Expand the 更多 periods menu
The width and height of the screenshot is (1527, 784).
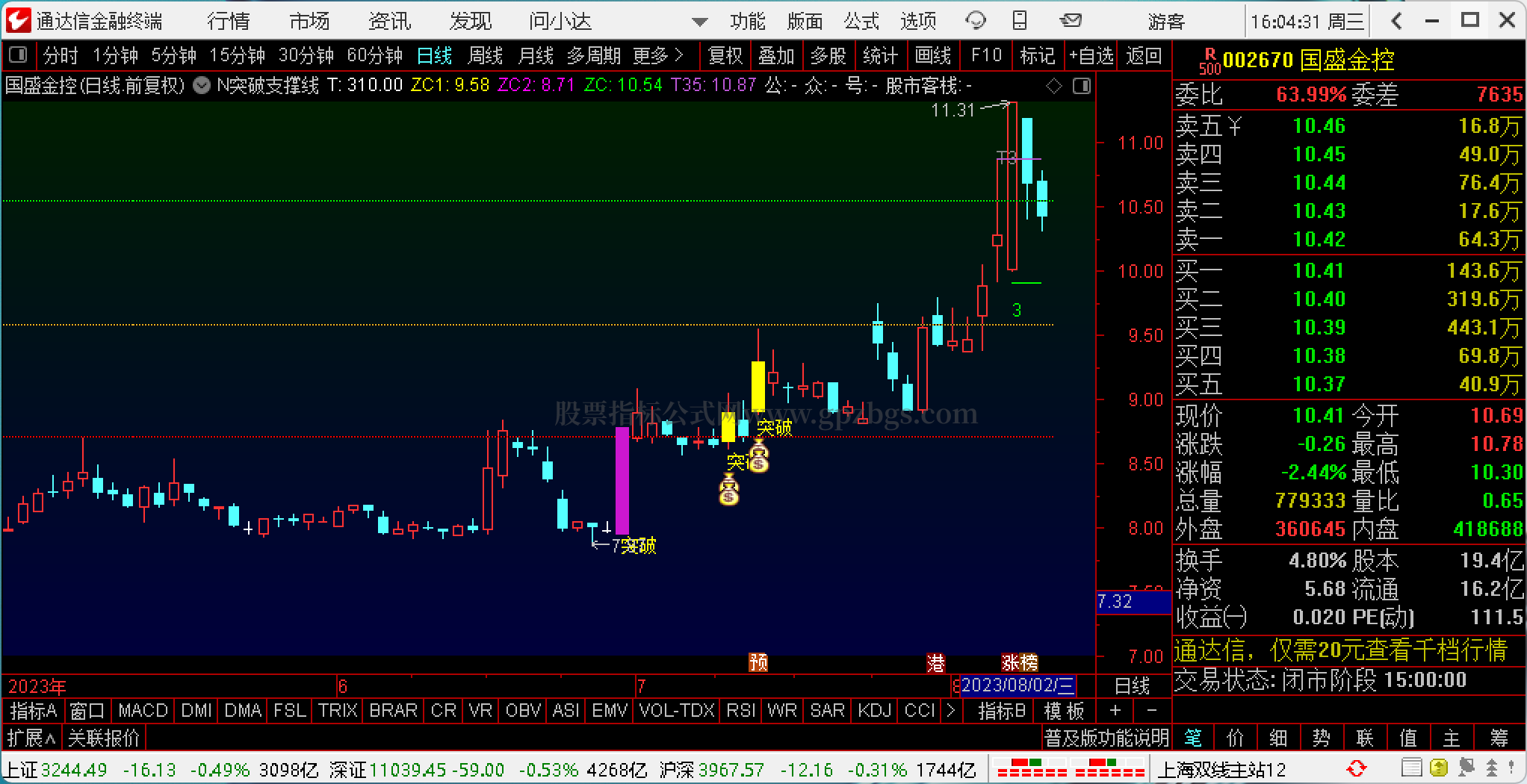[x=658, y=56]
